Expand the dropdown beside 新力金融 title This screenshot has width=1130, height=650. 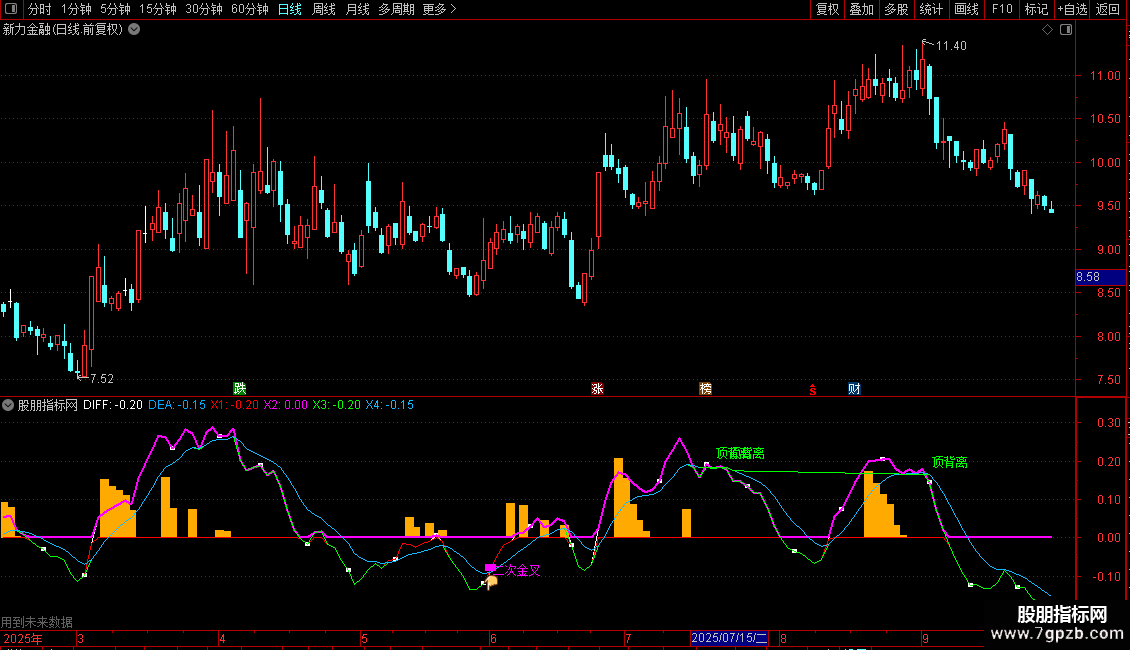coord(134,30)
